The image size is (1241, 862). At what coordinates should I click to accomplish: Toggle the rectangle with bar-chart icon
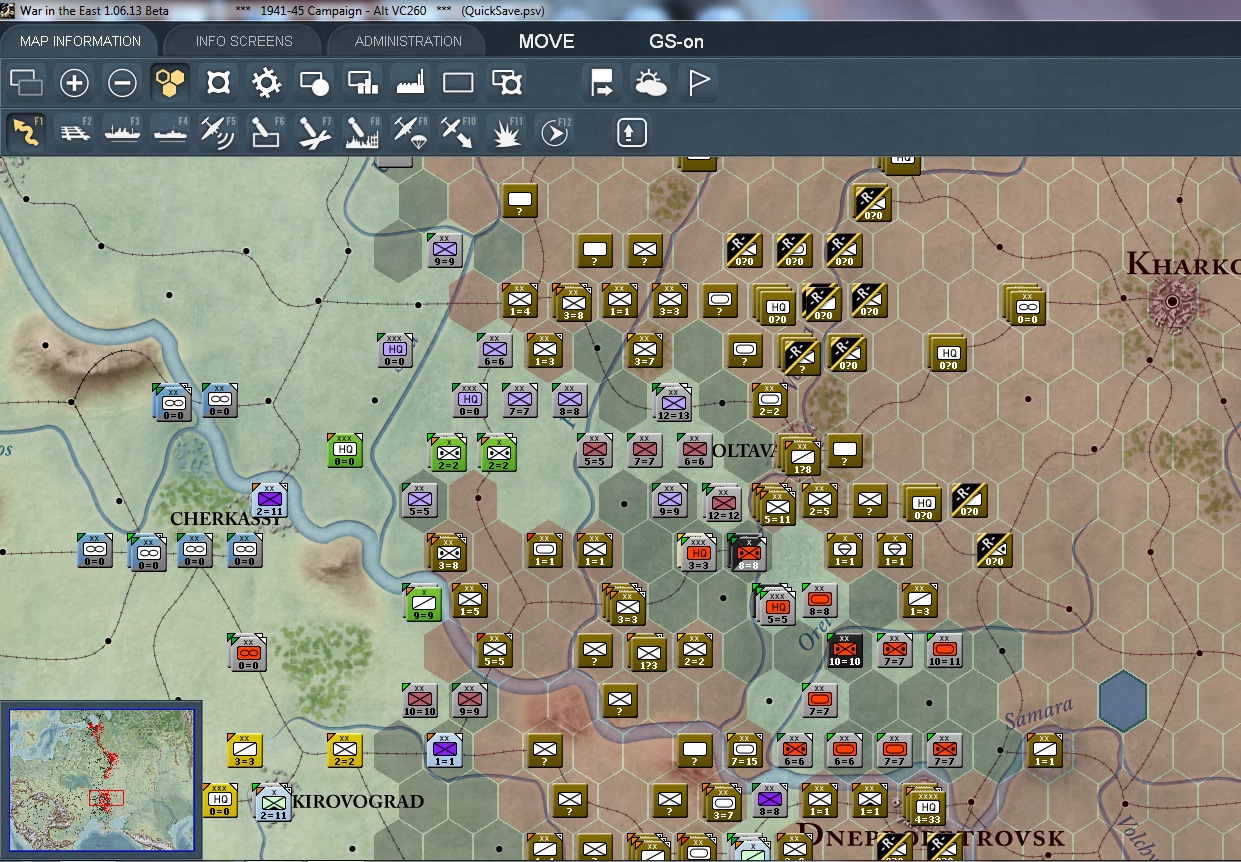(363, 83)
